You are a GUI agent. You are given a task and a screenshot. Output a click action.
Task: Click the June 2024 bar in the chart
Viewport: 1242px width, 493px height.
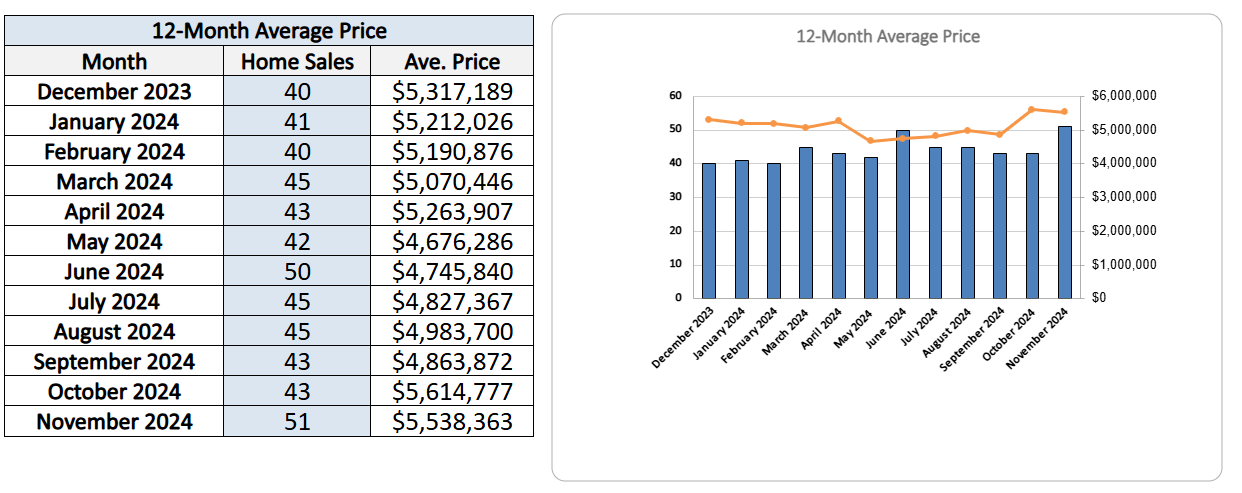903,214
